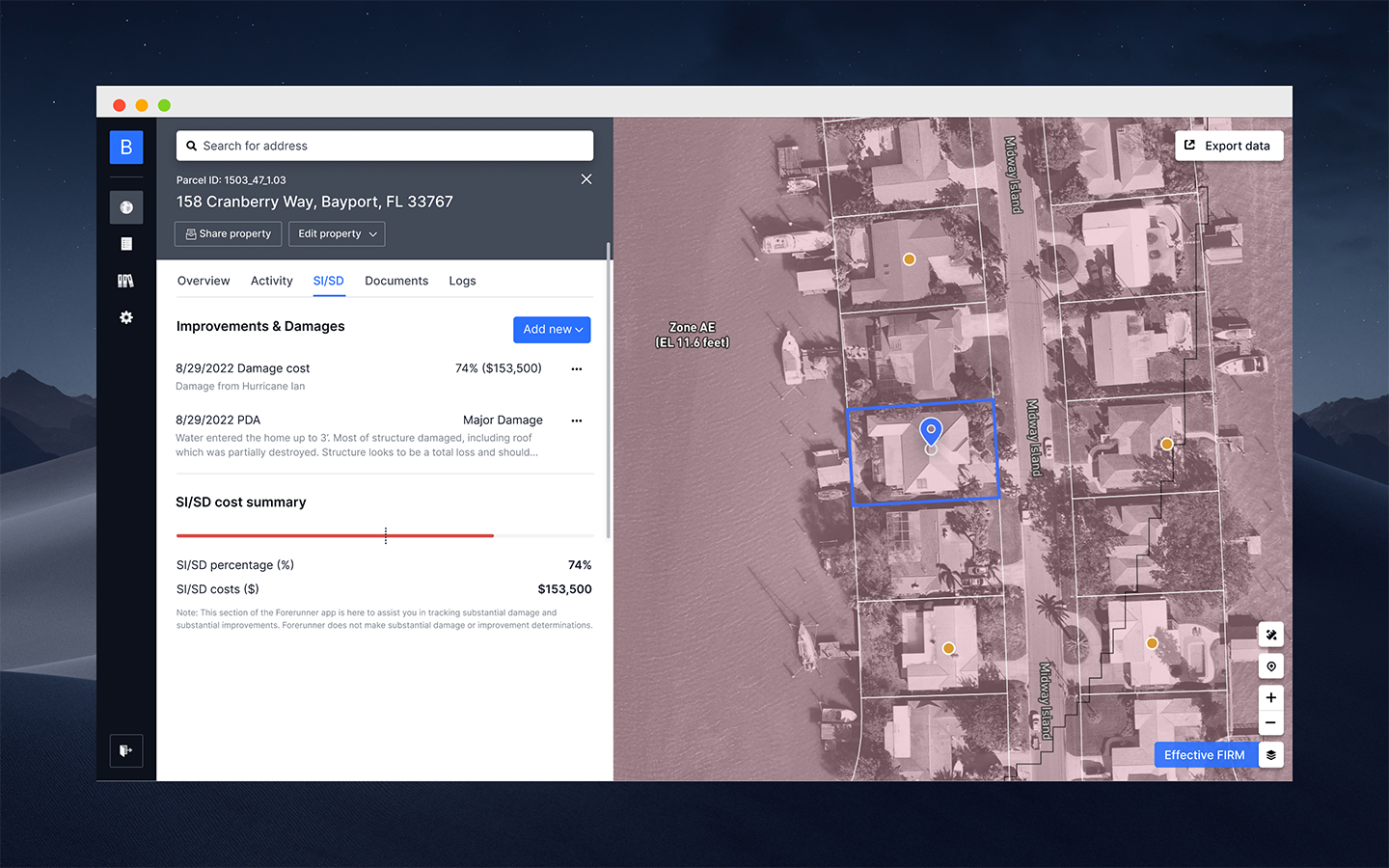Click the '8/29/2022 PDA' entry
The height and width of the screenshot is (868, 1389).
click(x=218, y=420)
